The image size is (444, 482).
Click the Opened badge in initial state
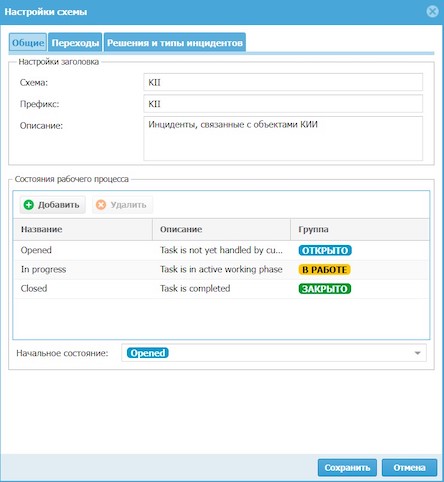[148, 353]
